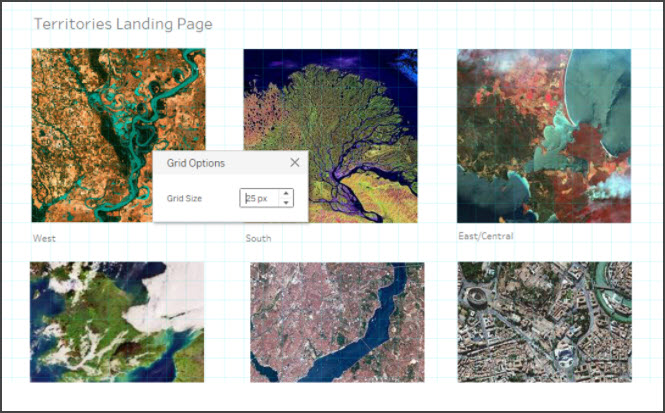
Task: Increase grid size with the up arrow
Action: point(287,193)
